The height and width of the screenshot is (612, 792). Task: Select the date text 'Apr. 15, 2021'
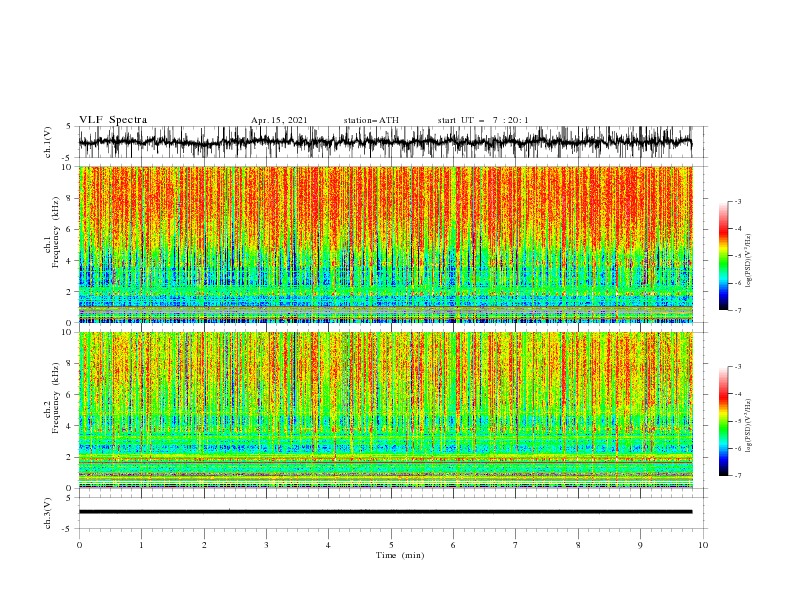click(x=279, y=120)
